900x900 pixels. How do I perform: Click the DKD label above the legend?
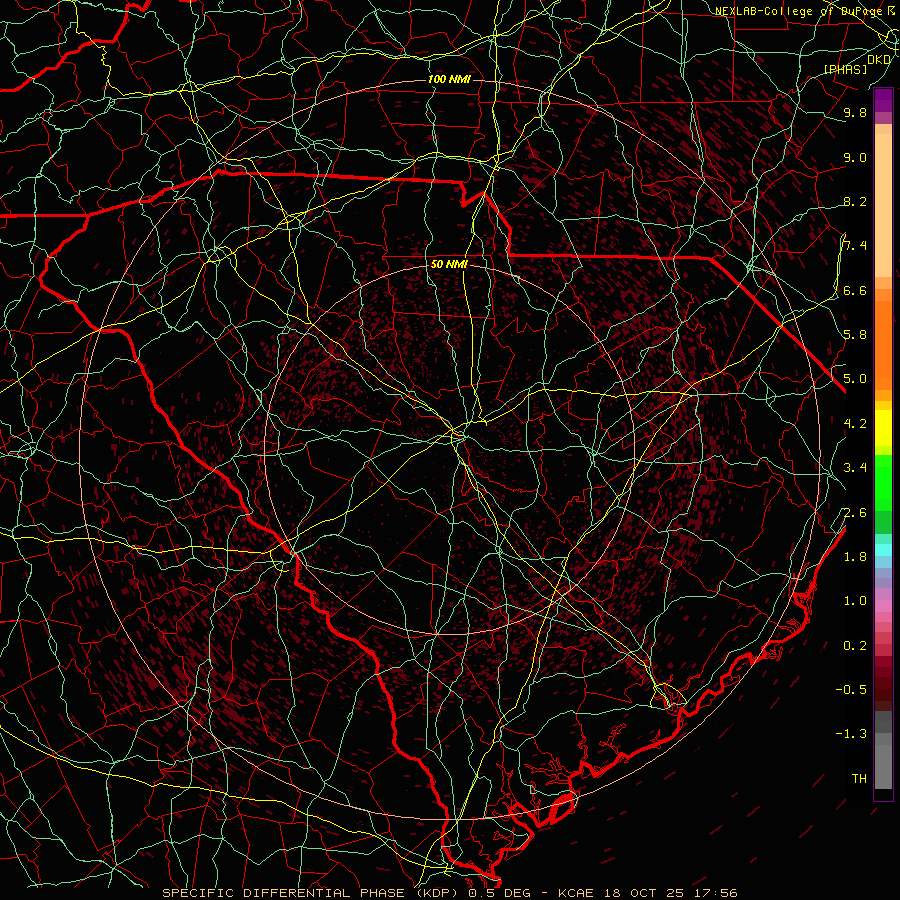click(879, 60)
